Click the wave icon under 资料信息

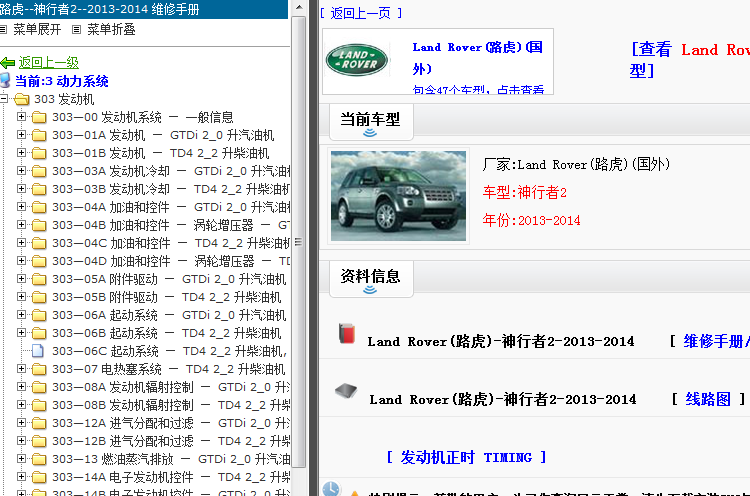[370, 289]
